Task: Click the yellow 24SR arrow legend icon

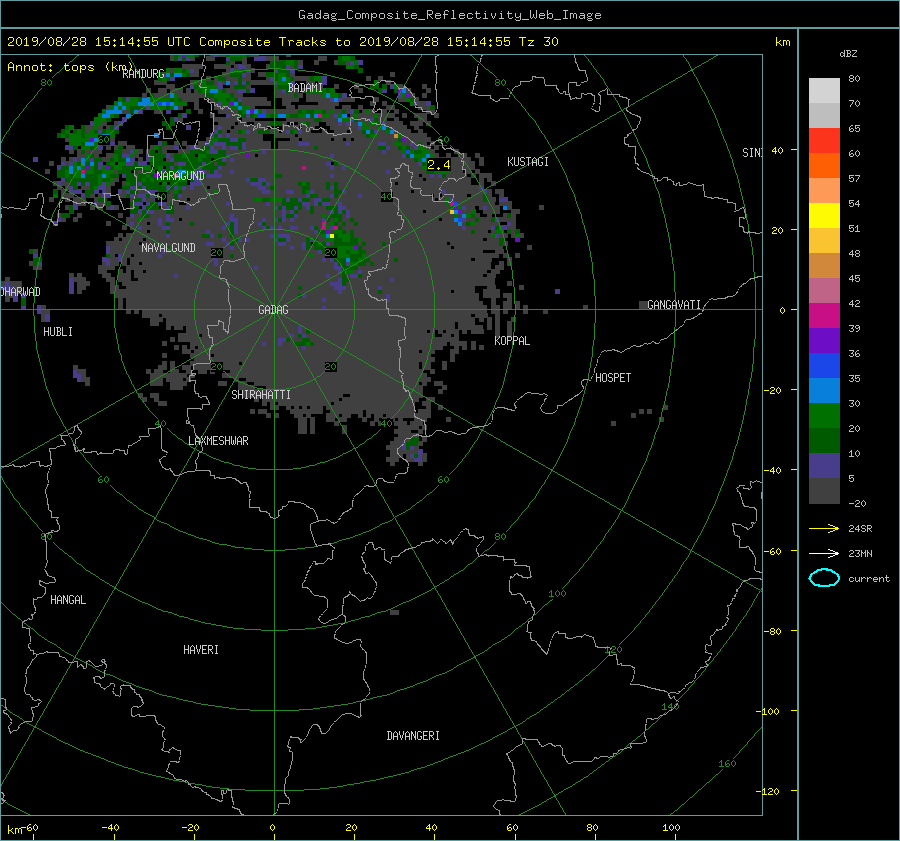Action: click(x=824, y=528)
